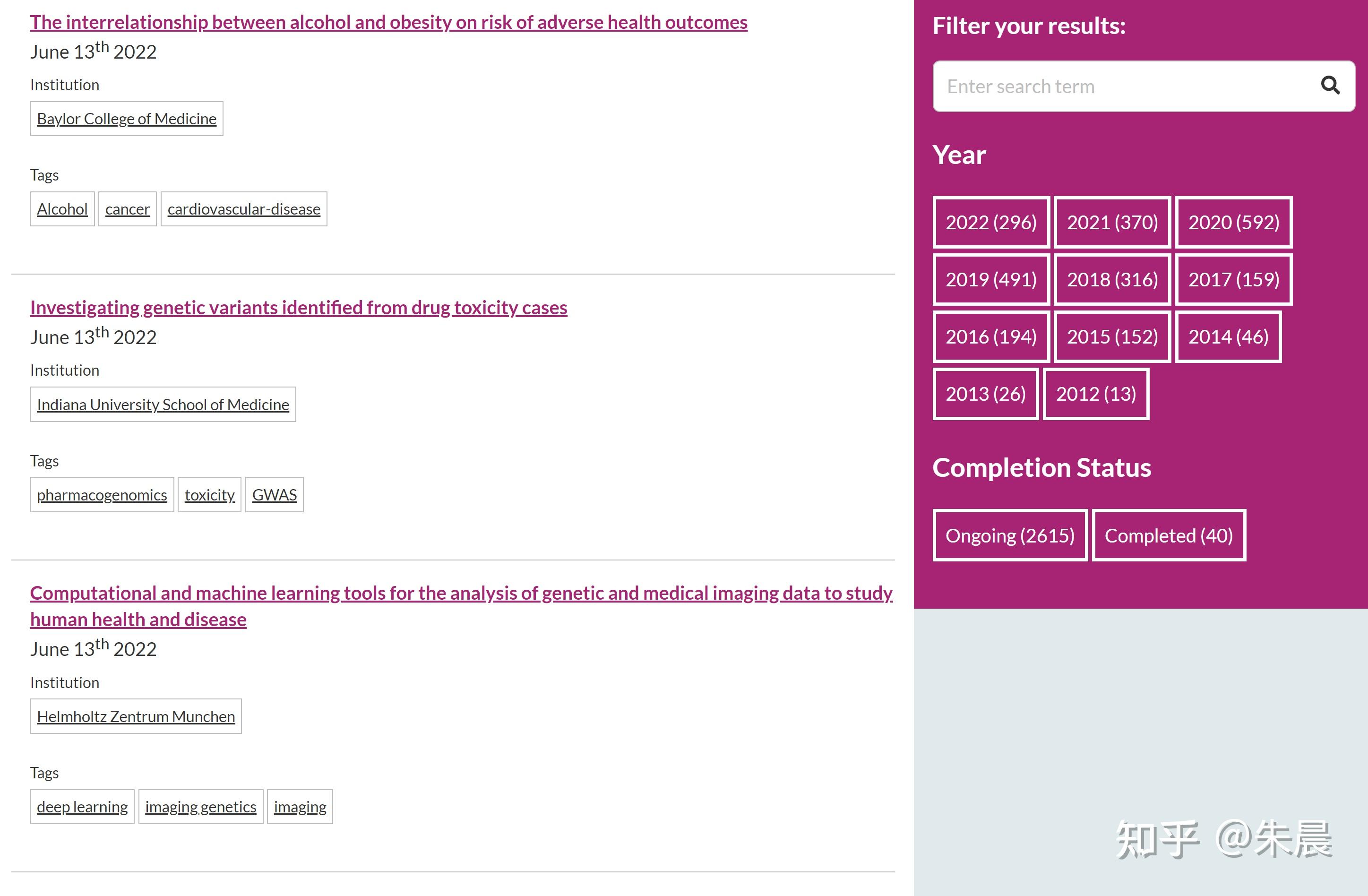
Task: Filter results by year 2022
Action: 991,223
